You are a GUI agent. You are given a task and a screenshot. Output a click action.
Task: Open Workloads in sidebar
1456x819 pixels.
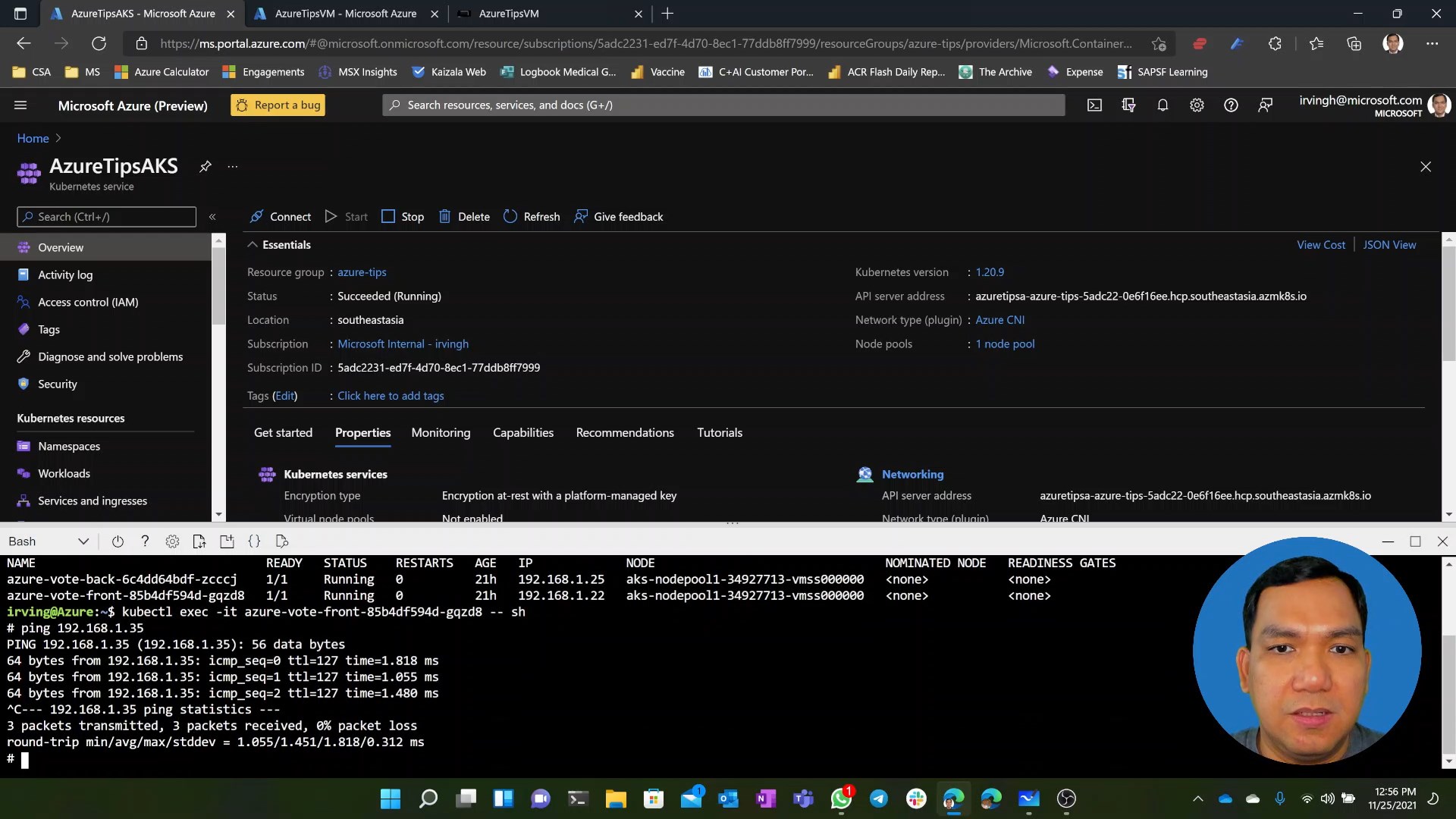coord(106,474)
